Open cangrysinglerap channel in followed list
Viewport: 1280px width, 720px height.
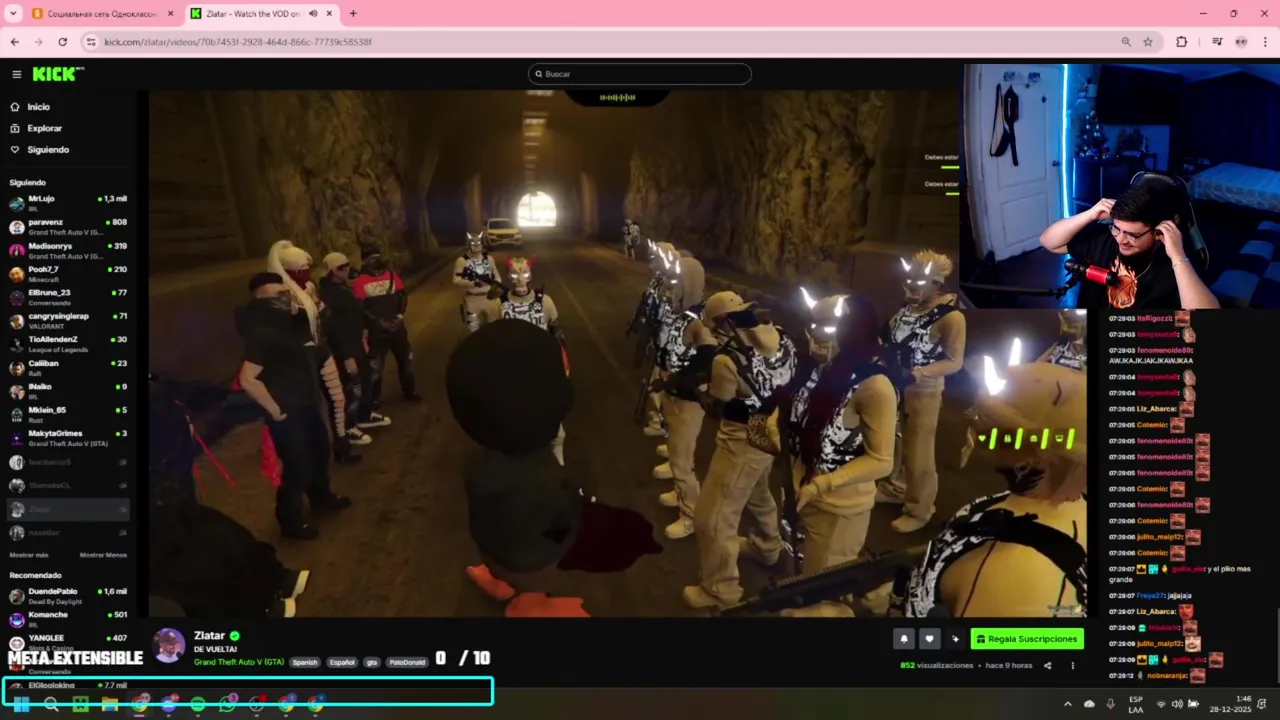pyautogui.click(x=68, y=320)
